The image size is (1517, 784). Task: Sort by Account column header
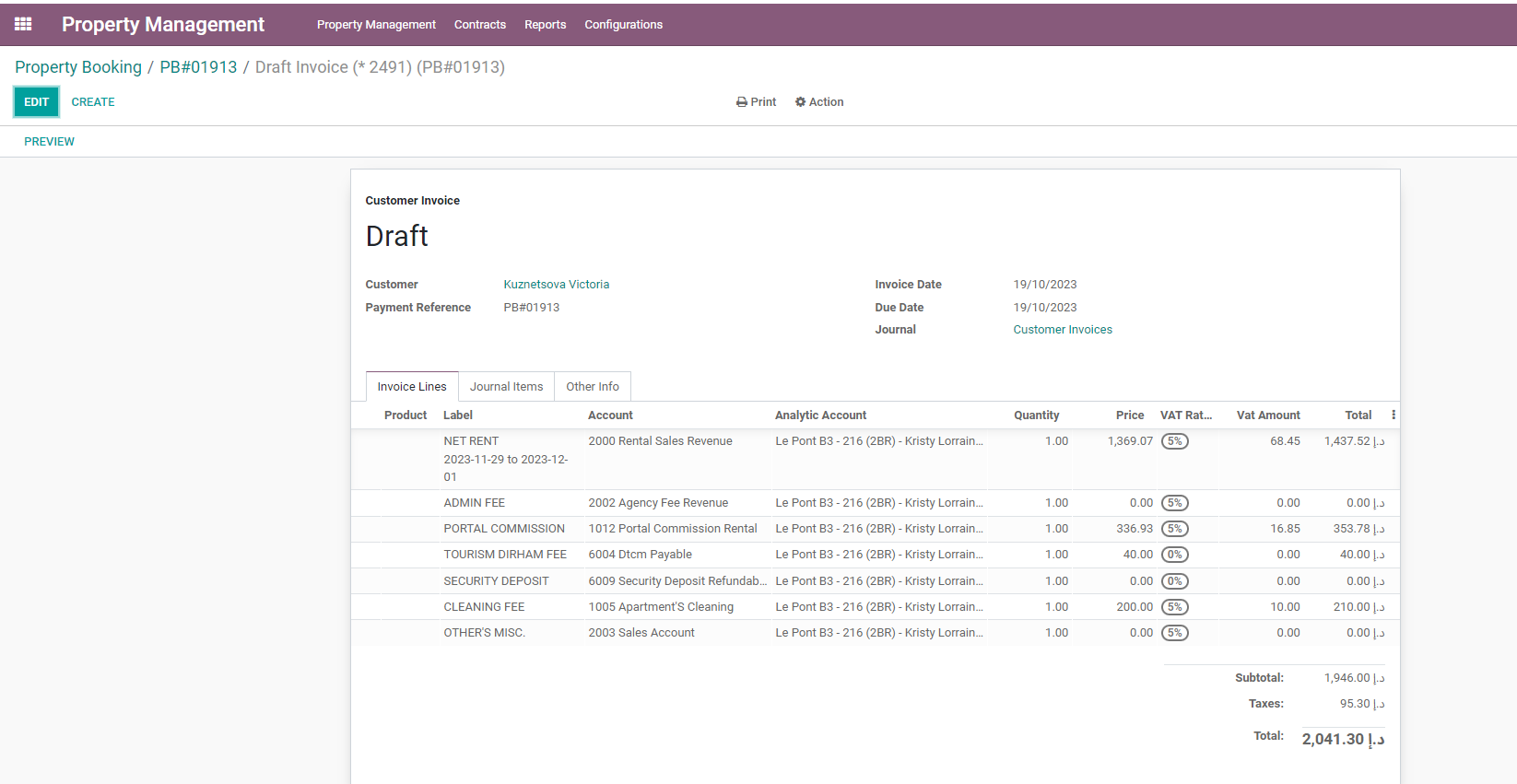(610, 415)
